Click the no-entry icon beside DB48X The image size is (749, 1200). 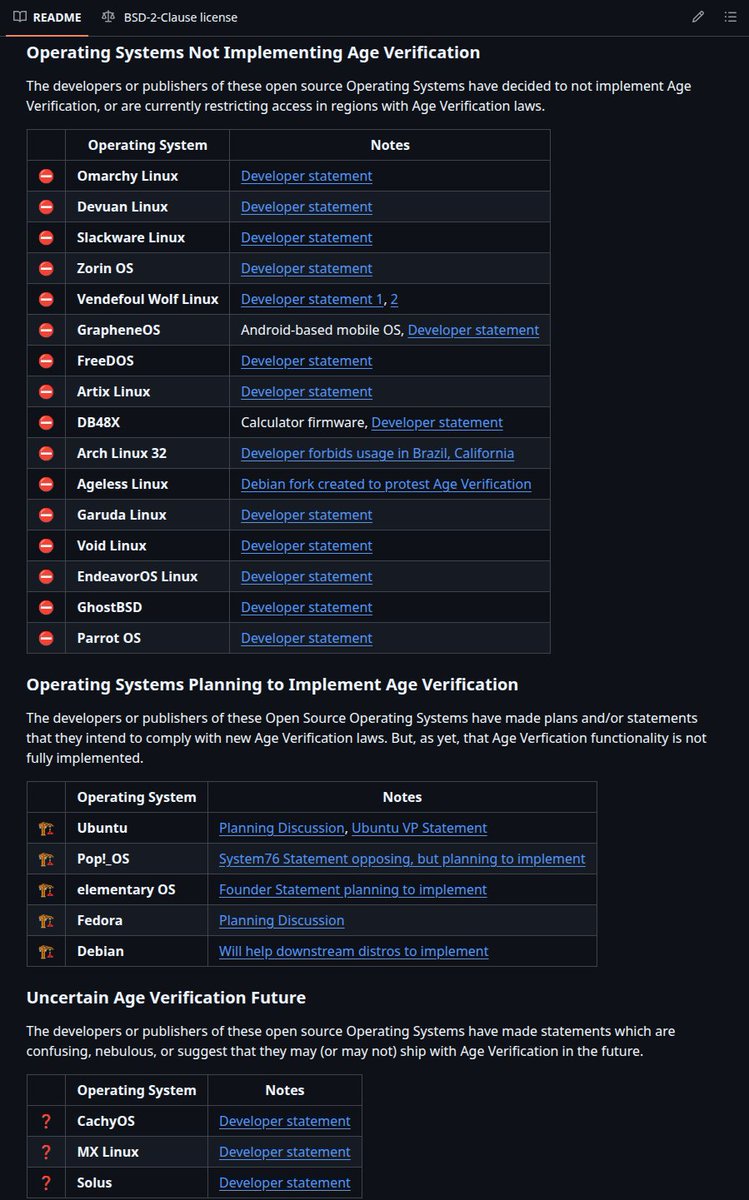click(46, 423)
